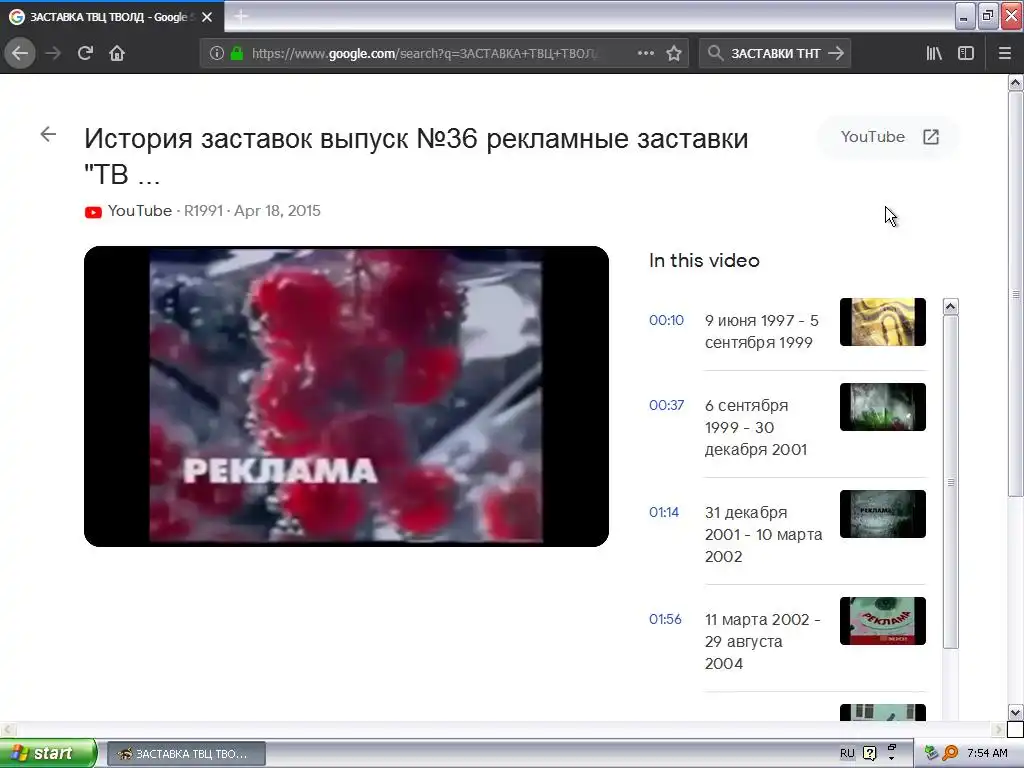The image size is (1024, 768).
Task: Play the РЕКЛАМА video preview
Action: [x=346, y=396]
